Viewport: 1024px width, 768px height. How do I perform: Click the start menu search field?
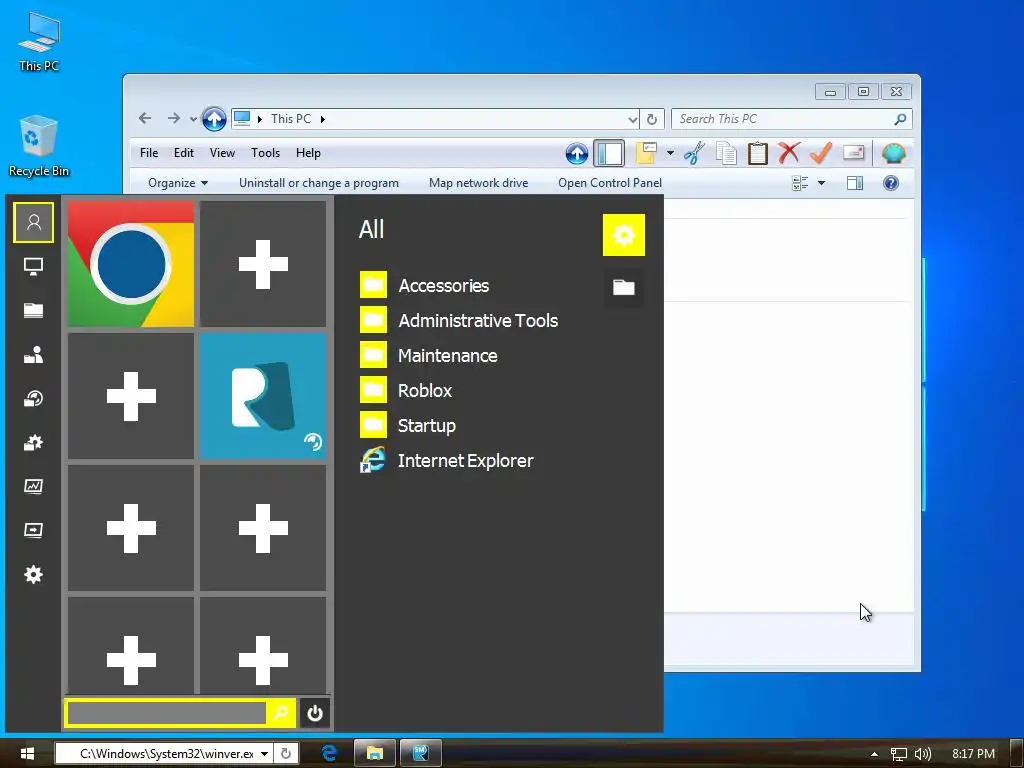pyautogui.click(x=167, y=713)
